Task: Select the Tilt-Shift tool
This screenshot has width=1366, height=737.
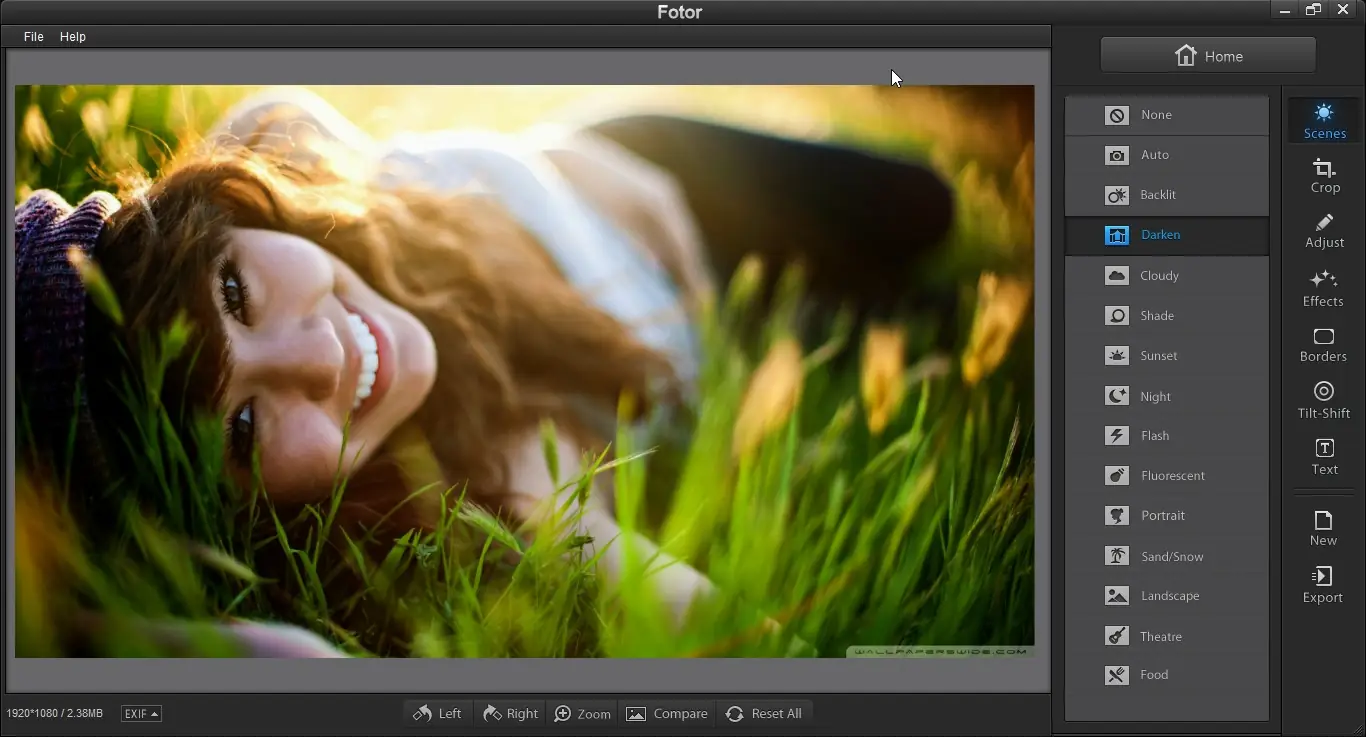Action: pos(1323,400)
